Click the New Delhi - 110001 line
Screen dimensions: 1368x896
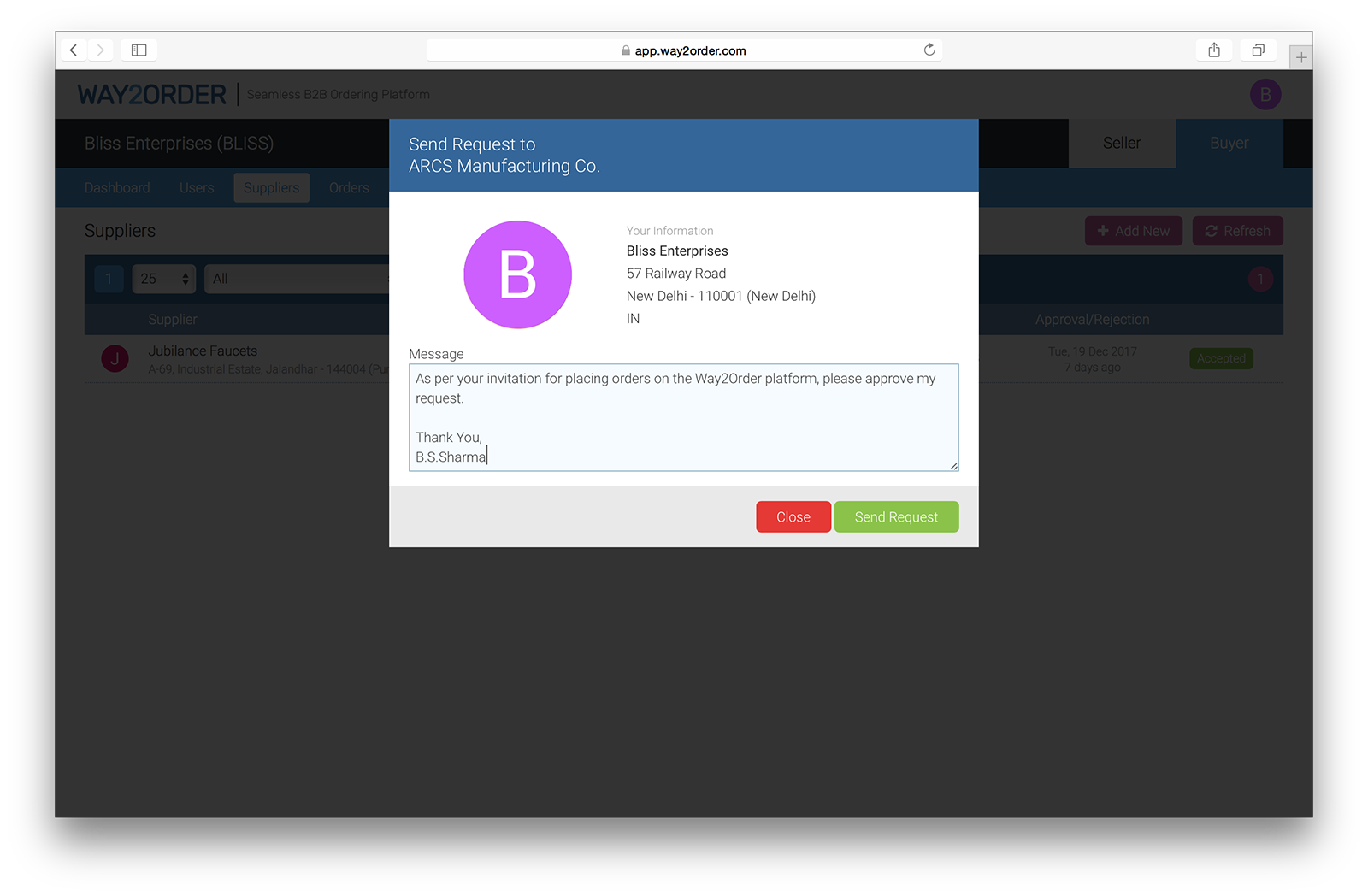tap(721, 296)
